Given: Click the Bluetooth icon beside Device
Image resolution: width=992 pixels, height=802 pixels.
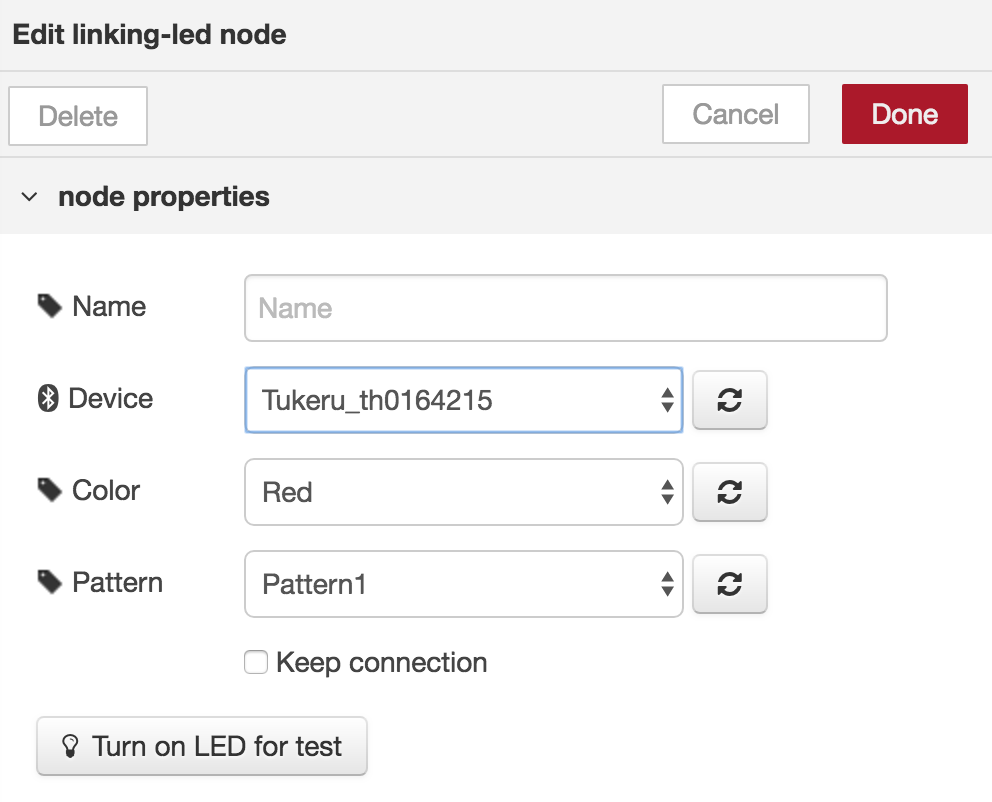Looking at the screenshot, I should click(48, 398).
